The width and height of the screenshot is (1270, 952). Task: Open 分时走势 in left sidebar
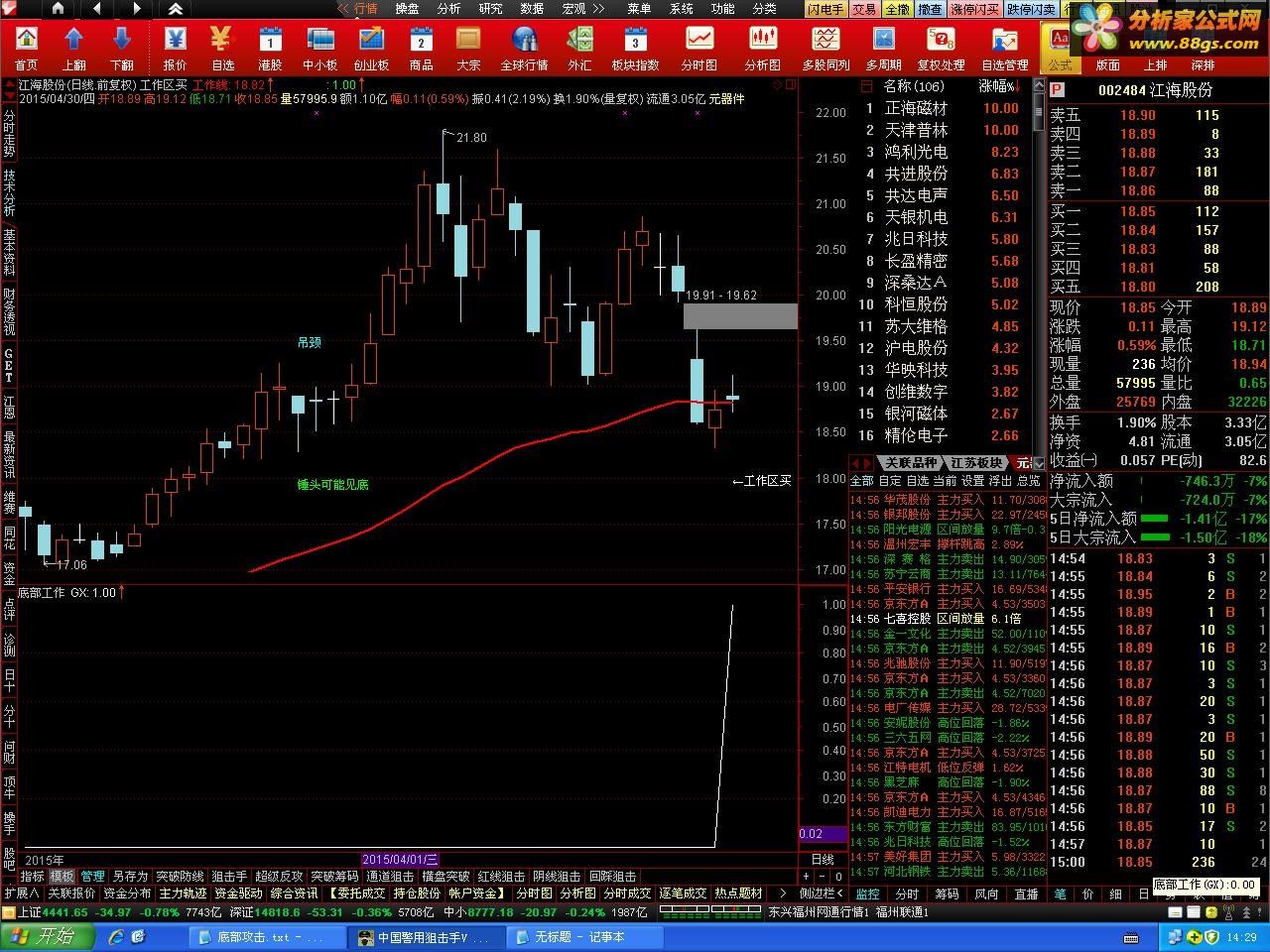tap(9, 134)
